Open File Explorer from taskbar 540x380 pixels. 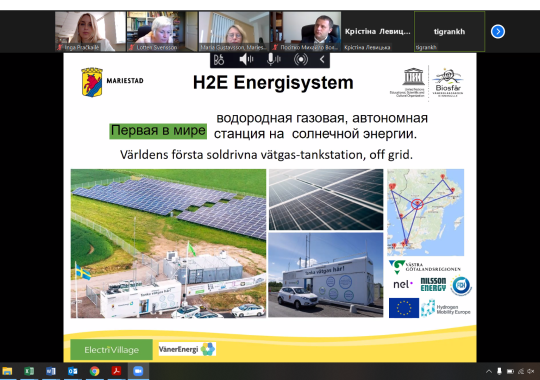point(7,371)
